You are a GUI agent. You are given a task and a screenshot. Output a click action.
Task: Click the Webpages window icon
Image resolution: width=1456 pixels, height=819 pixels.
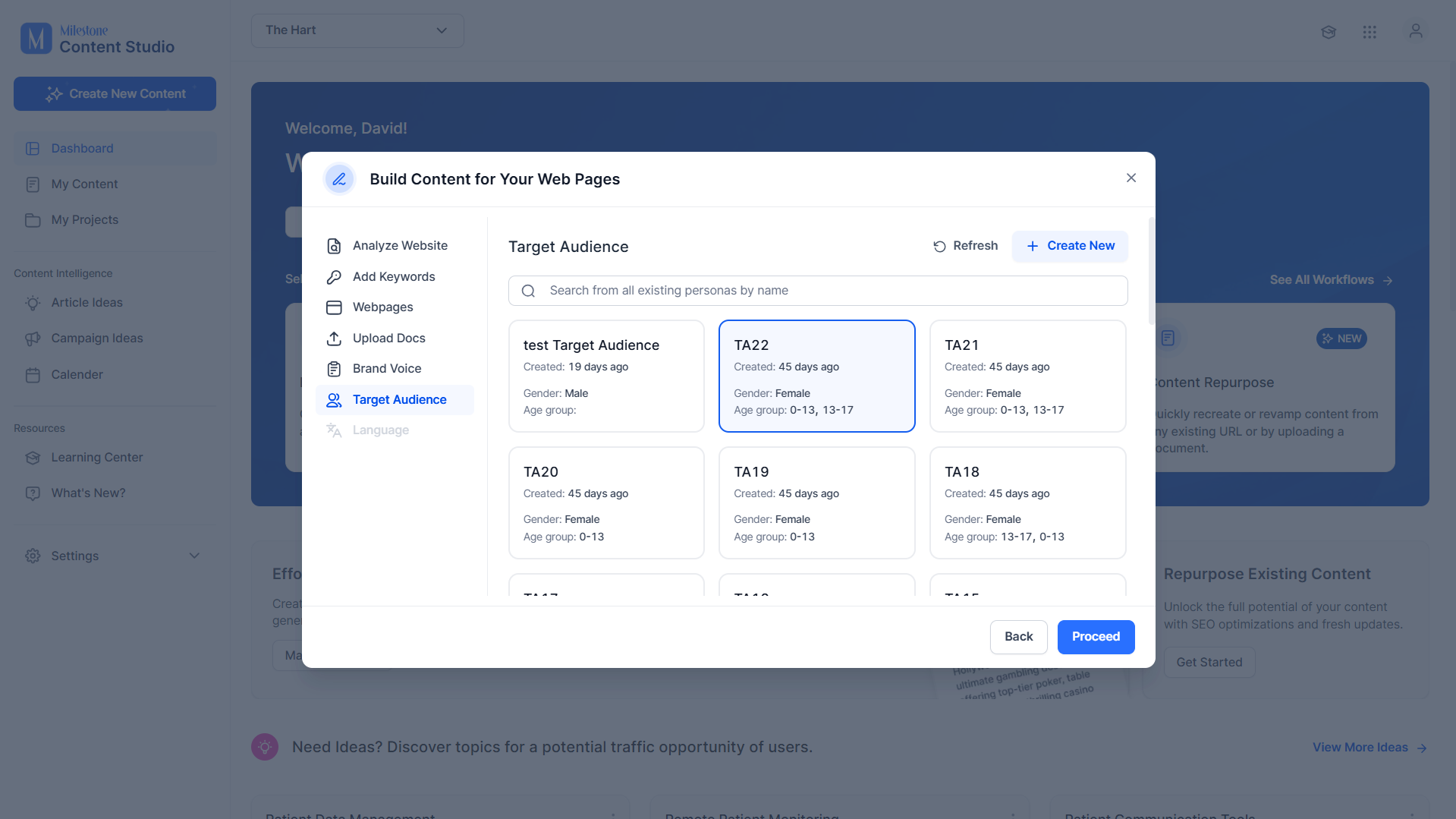point(334,307)
